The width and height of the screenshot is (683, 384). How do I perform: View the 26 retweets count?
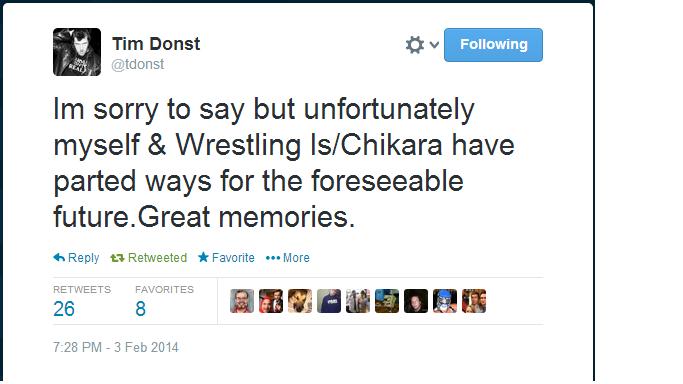(x=64, y=309)
